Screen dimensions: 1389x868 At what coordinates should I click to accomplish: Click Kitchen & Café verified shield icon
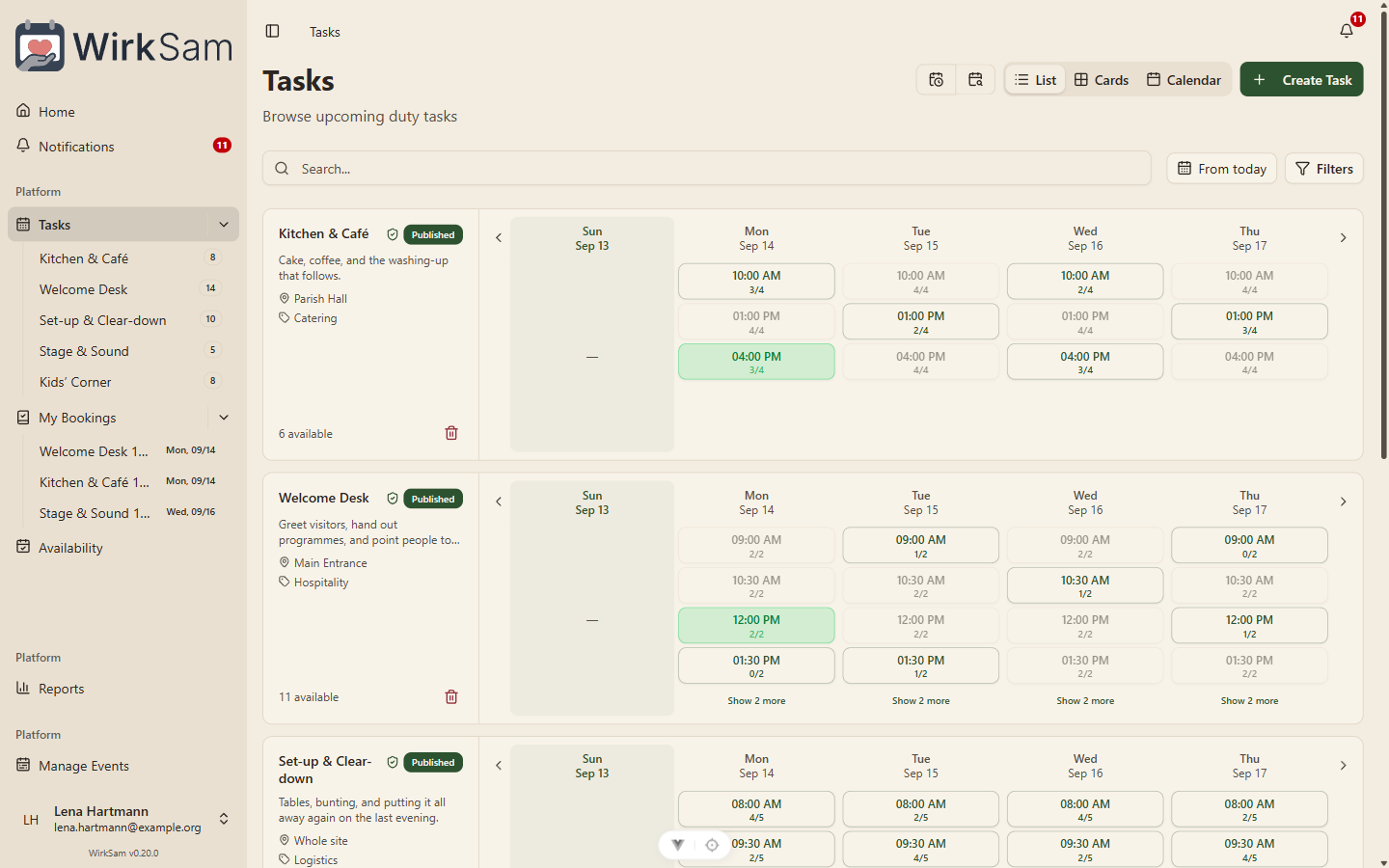pyautogui.click(x=393, y=234)
